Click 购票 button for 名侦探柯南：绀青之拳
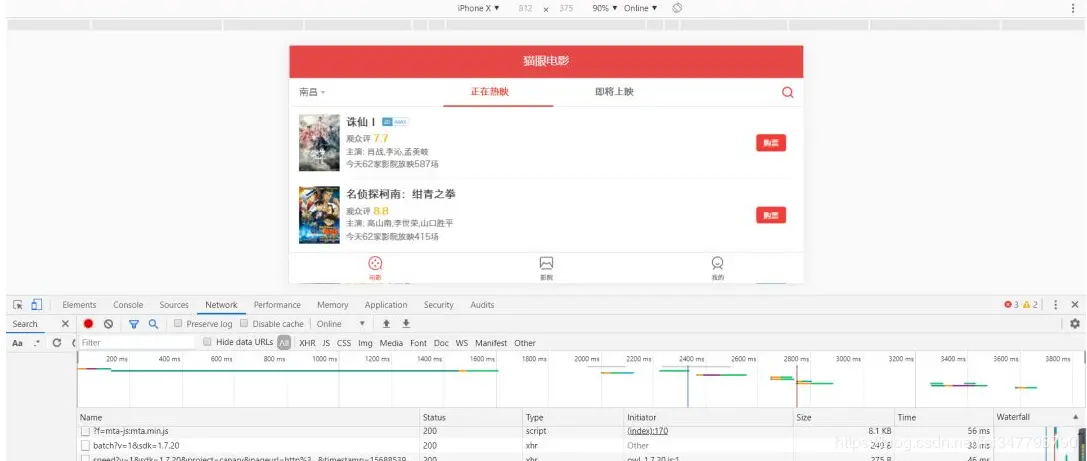 point(771,215)
